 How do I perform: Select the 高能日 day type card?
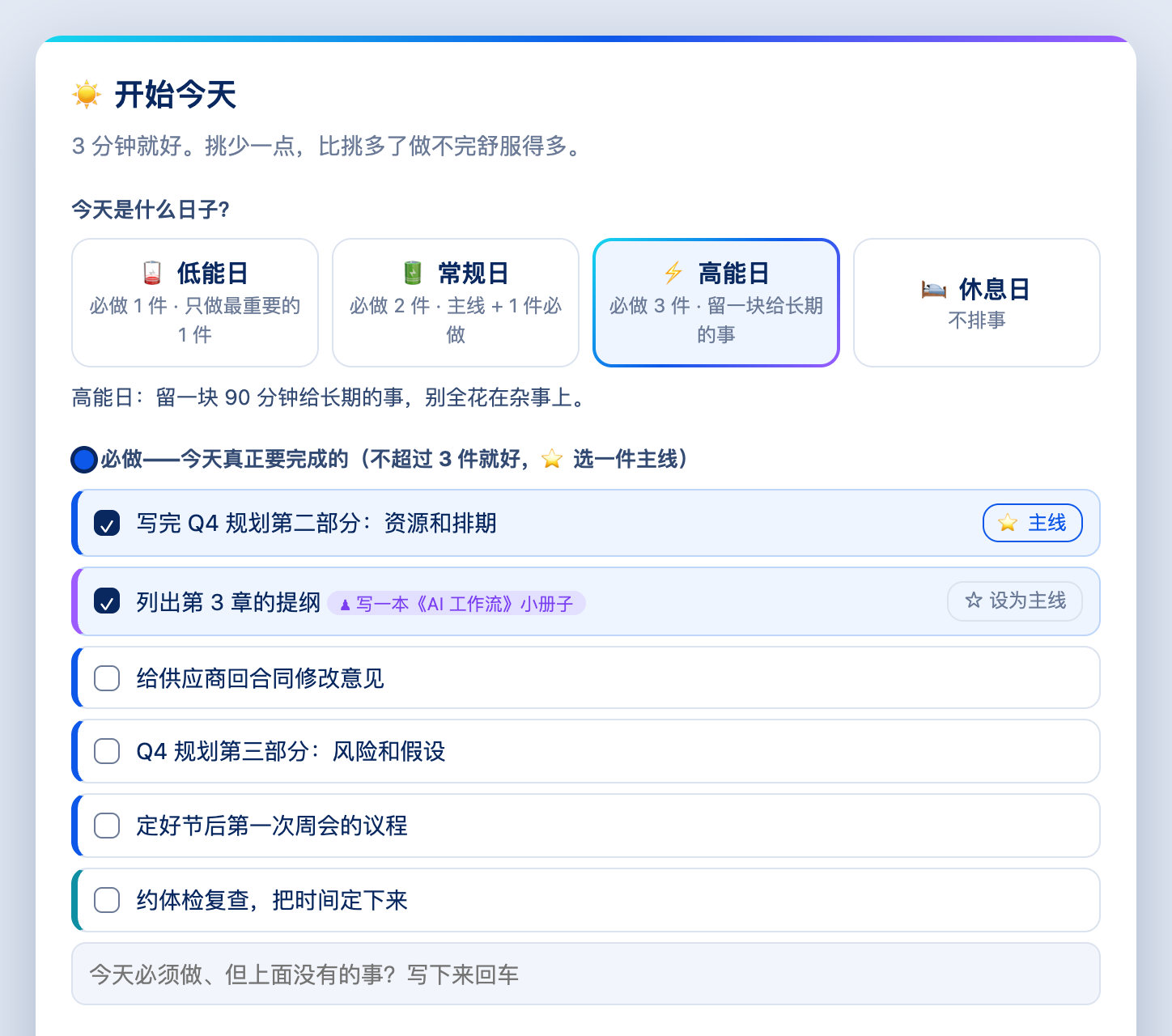click(x=716, y=303)
